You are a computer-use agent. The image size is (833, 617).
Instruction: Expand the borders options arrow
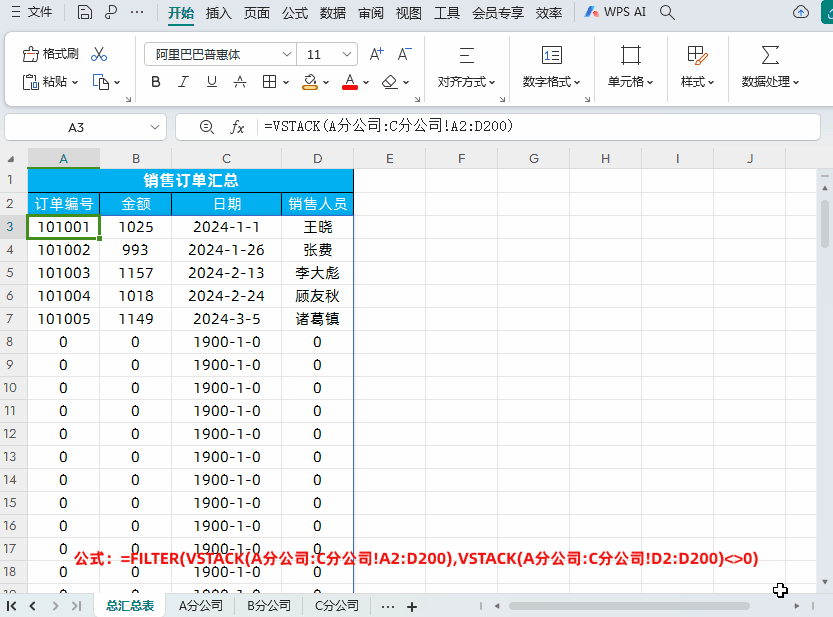coord(286,82)
